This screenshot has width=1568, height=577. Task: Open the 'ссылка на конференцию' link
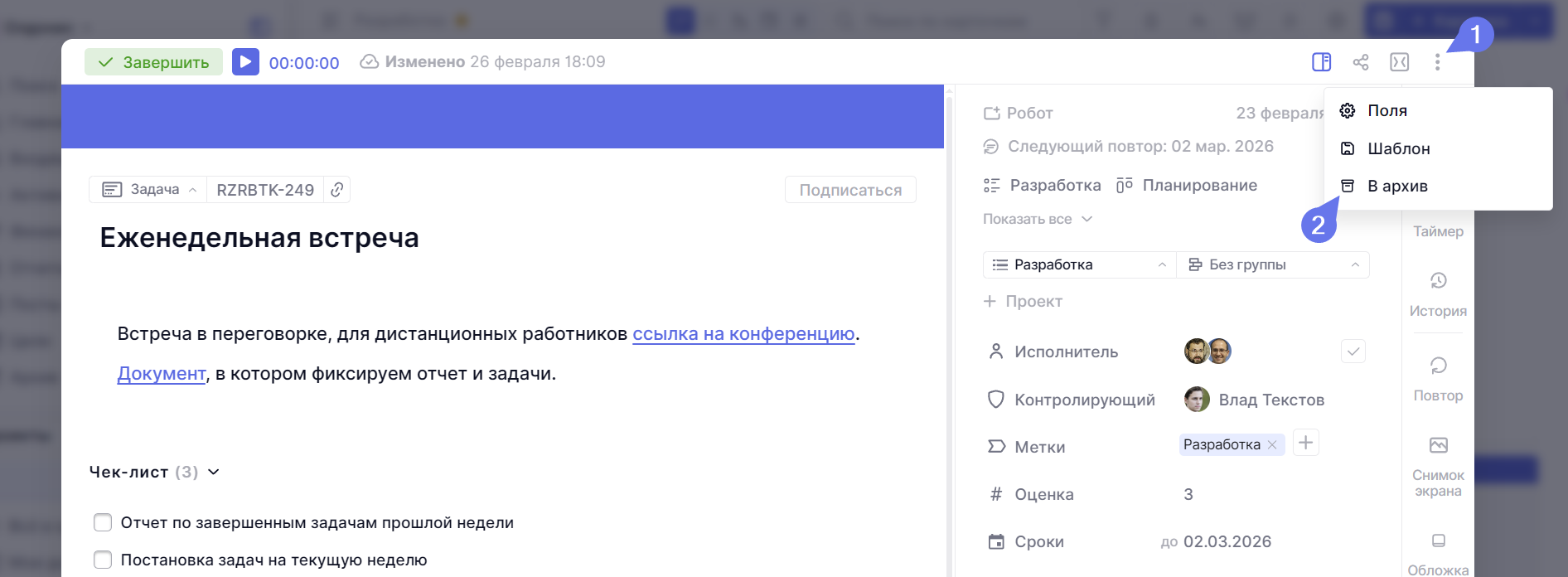(743, 333)
